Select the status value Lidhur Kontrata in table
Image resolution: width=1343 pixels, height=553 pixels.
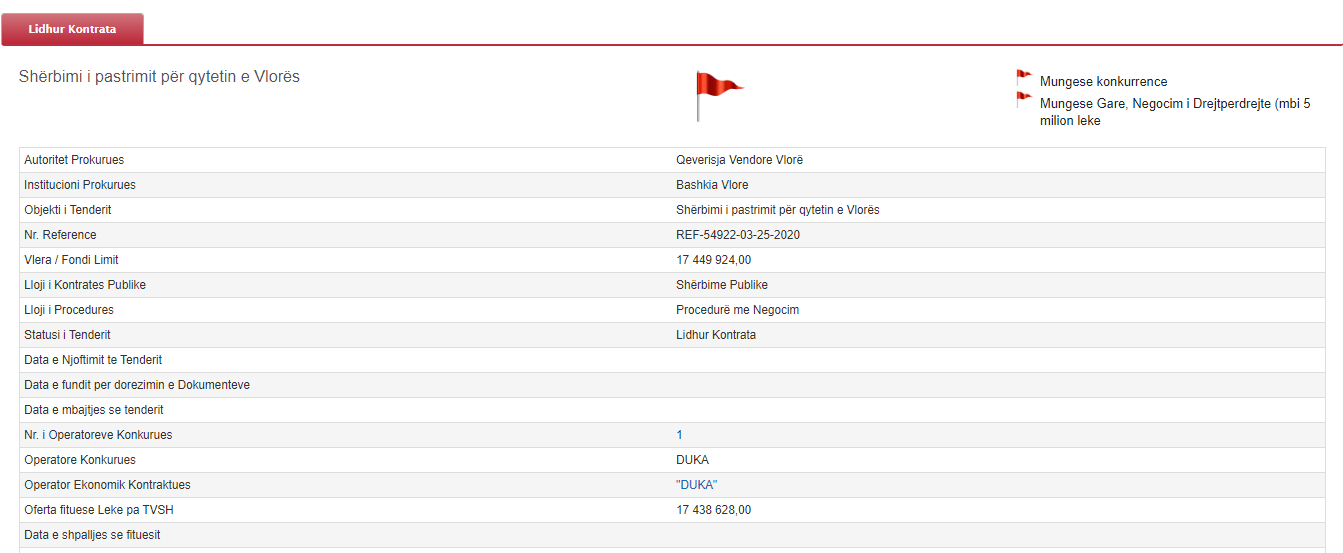[716, 335]
